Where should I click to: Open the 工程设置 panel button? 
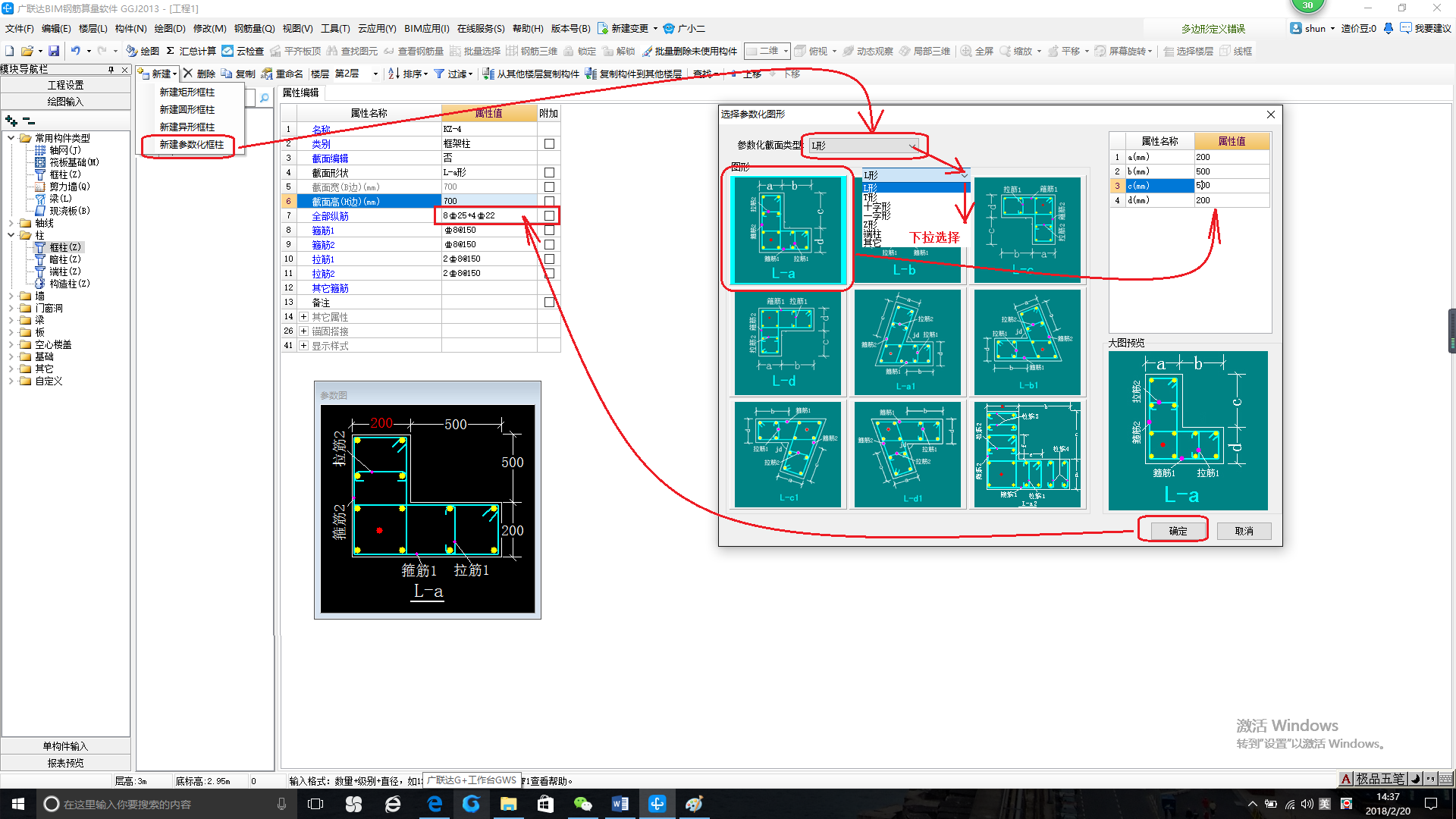tap(65, 85)
